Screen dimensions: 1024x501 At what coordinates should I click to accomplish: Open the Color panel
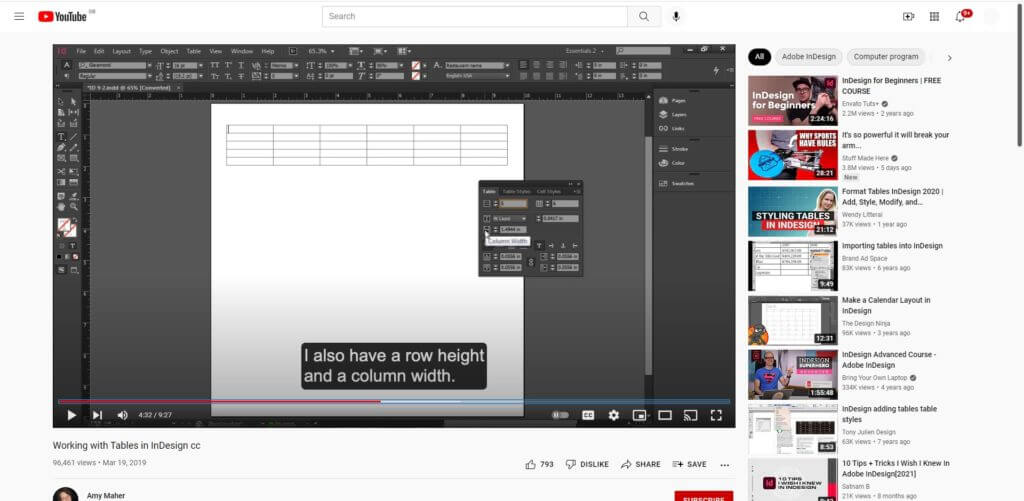tap(672, 163)
